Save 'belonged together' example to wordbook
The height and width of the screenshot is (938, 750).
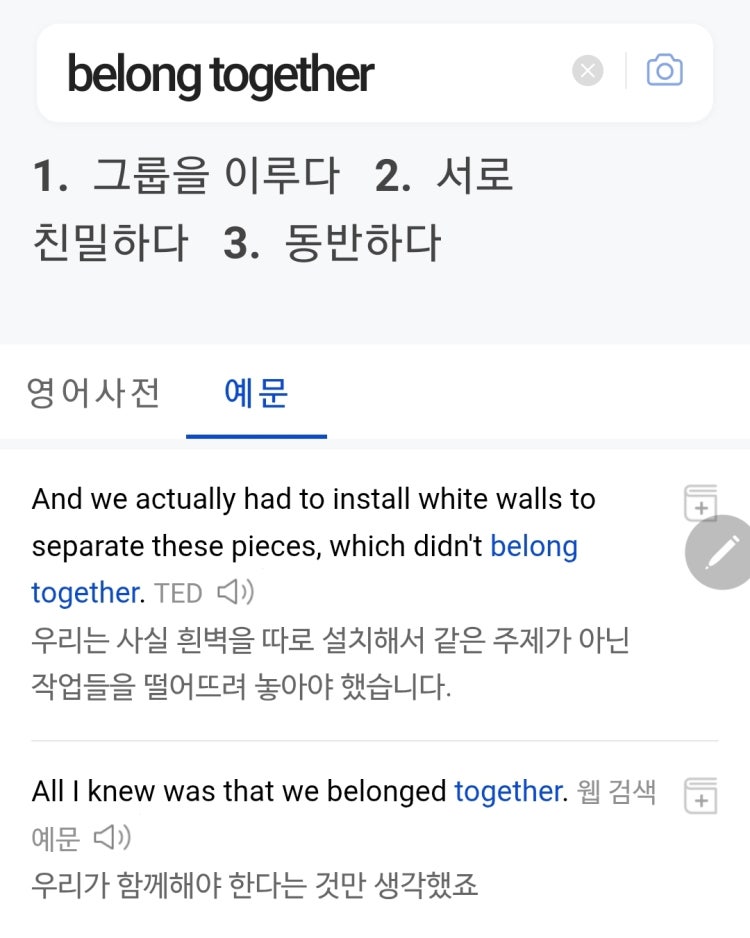700,795
